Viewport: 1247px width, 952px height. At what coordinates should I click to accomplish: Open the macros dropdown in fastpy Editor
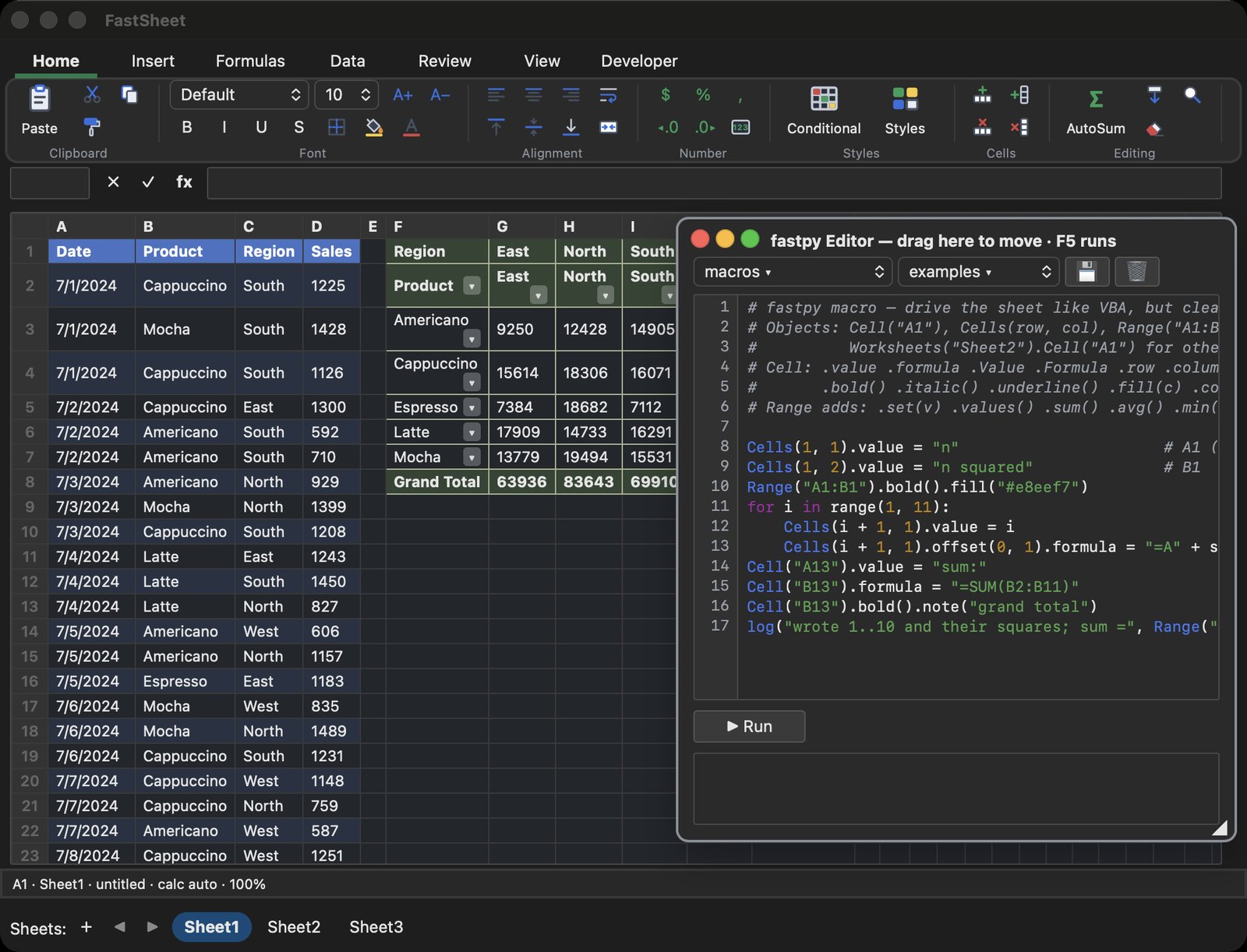793,272
